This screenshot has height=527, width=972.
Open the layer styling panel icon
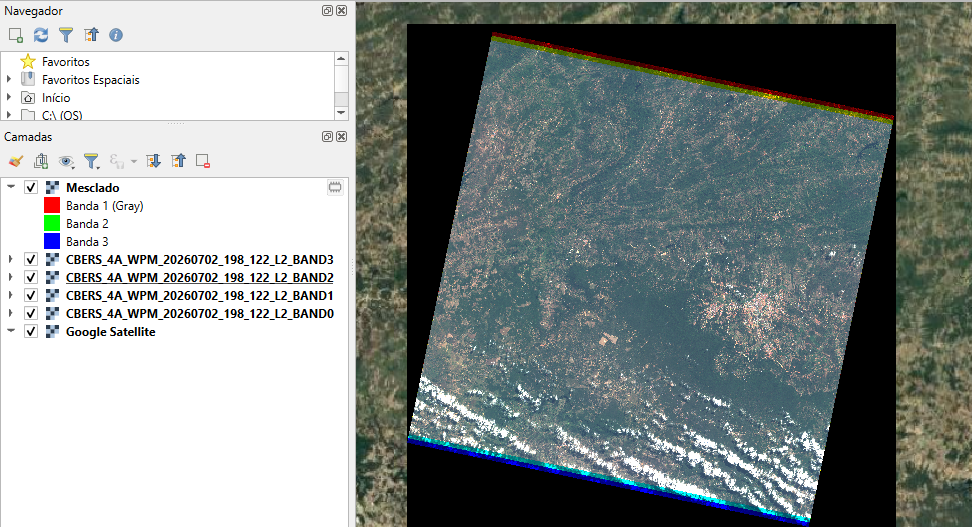coord(16,162)
